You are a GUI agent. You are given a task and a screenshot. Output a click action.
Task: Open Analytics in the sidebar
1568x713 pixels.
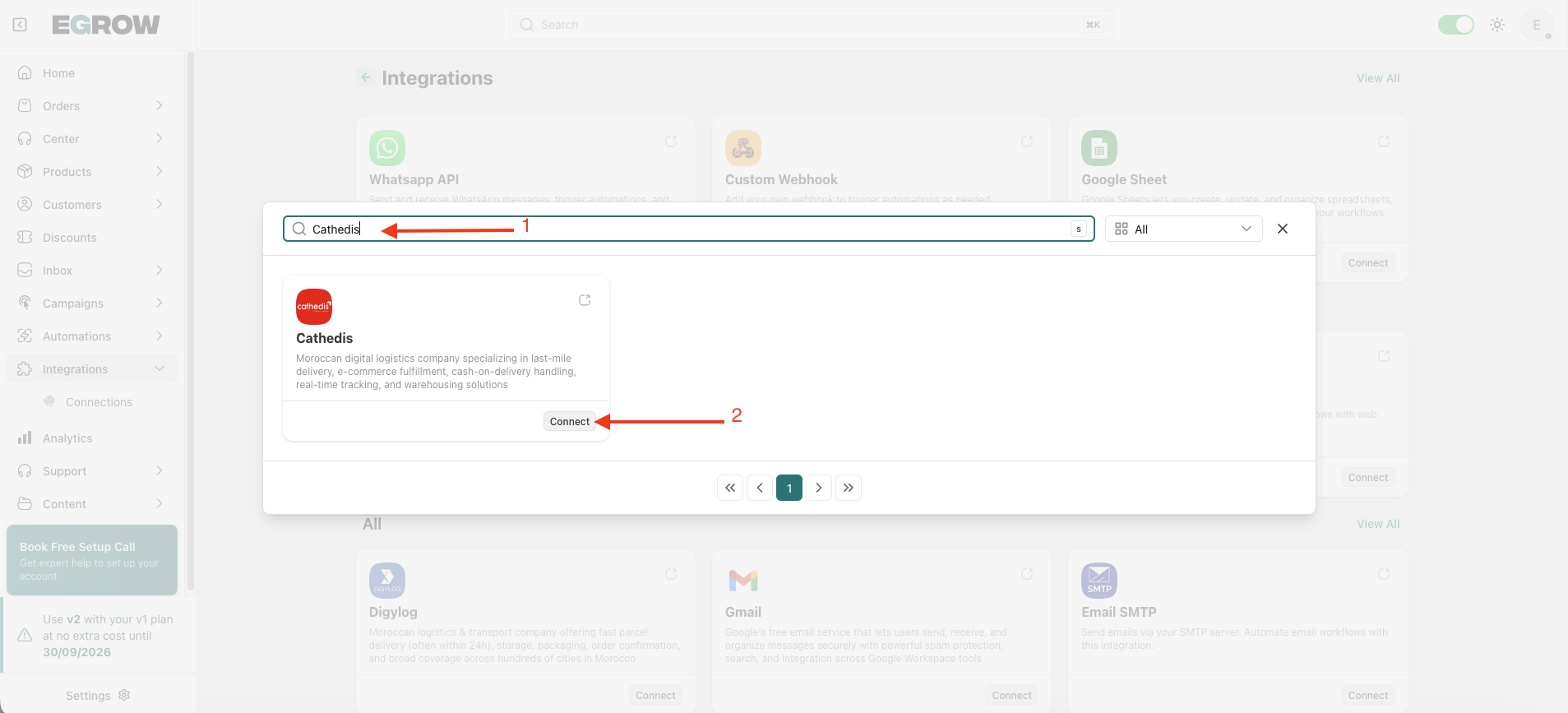92,438
